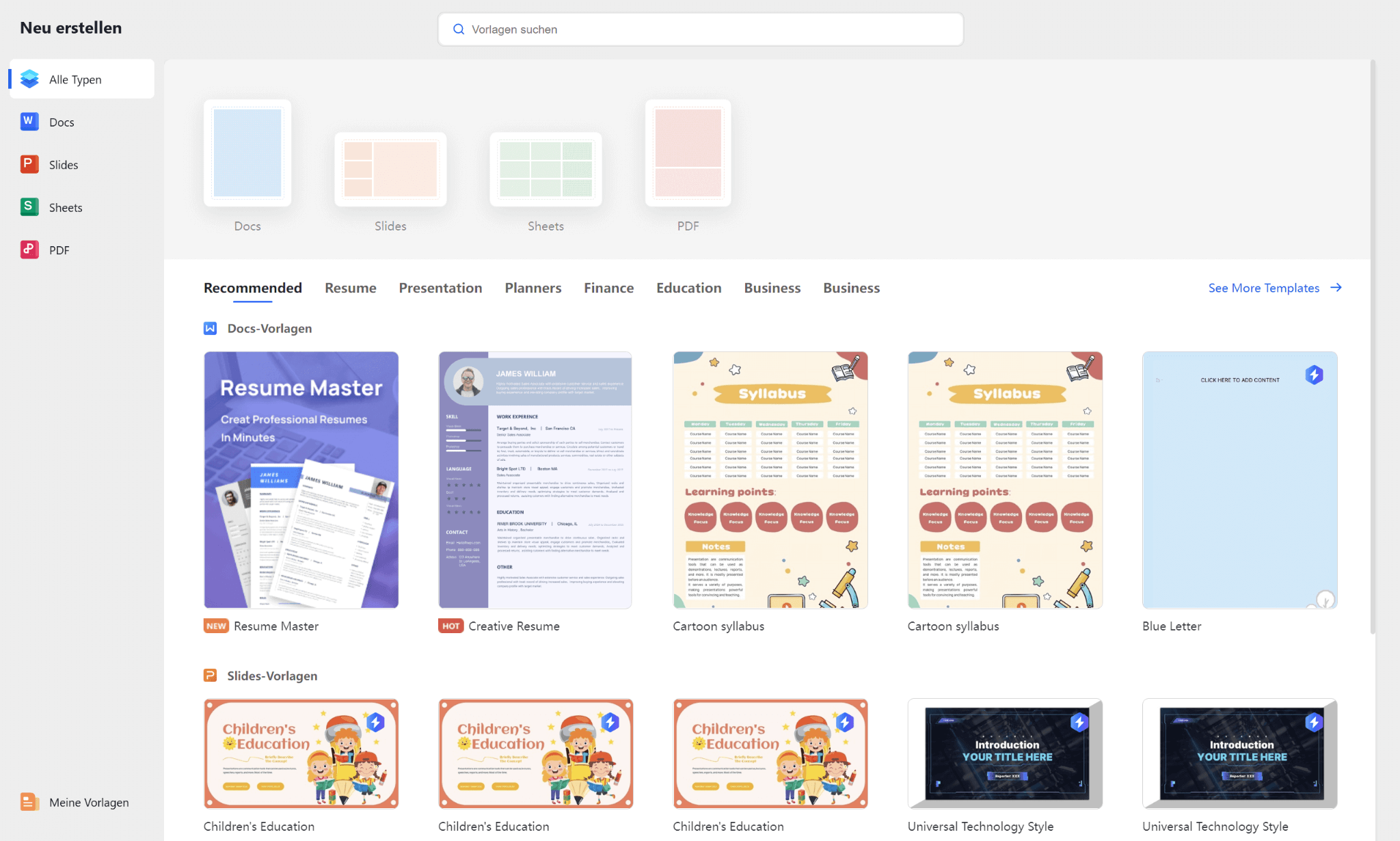
Task: Select the Creative Resume template
Action: pyautogui.click(x=535, y=479)
